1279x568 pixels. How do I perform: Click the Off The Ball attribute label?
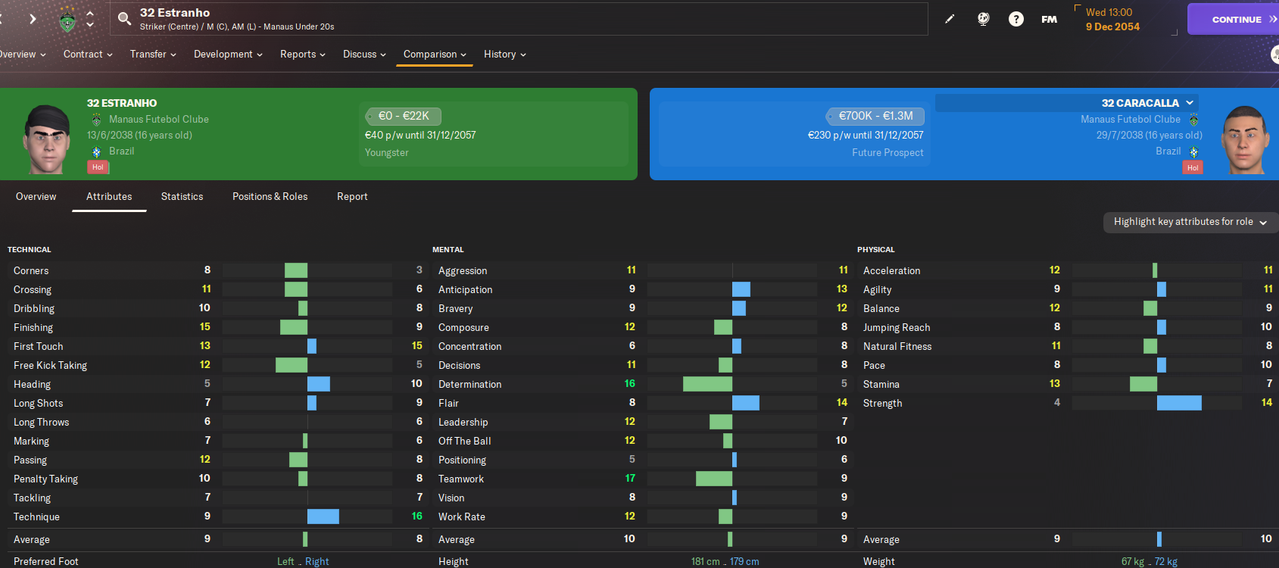[465, 441]
